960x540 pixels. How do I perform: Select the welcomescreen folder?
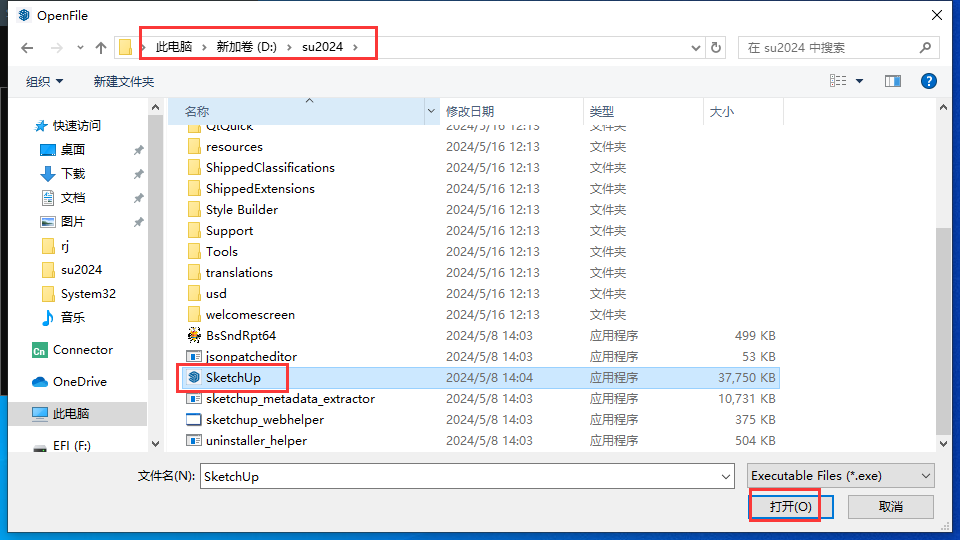point(250,315)
